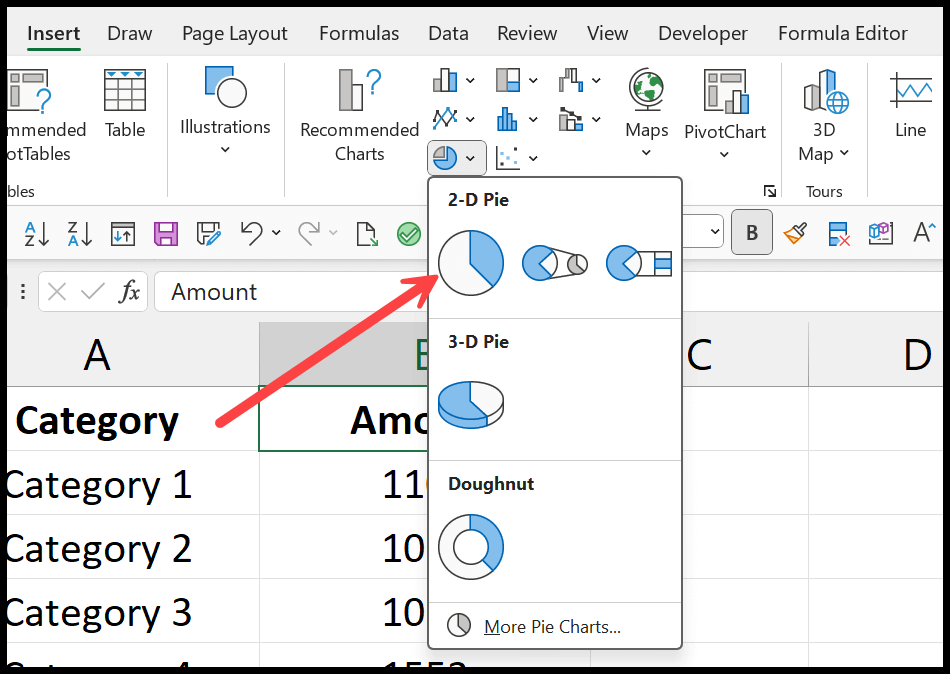The width and height of the screenshot is (950, 674).
Task: Click the Save As icon with pencil
Action: 208,233
